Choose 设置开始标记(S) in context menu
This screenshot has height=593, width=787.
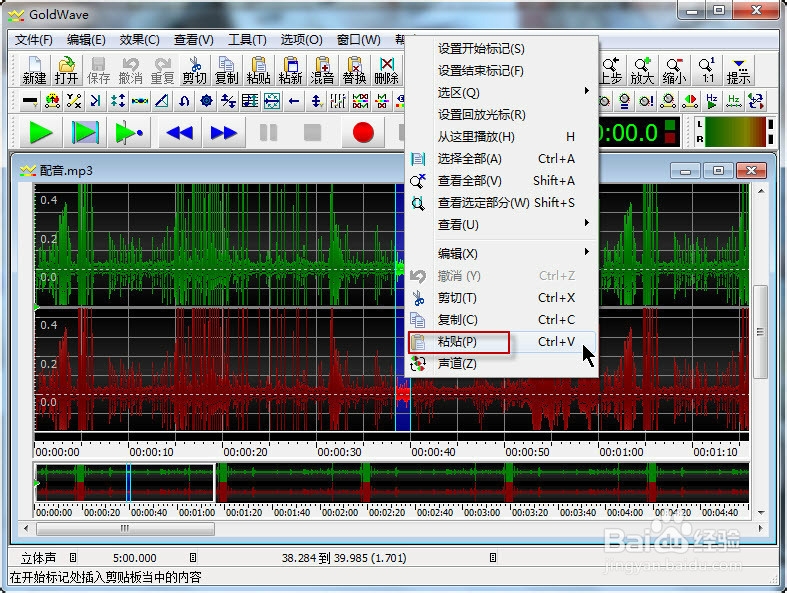(x=501, y=49)
